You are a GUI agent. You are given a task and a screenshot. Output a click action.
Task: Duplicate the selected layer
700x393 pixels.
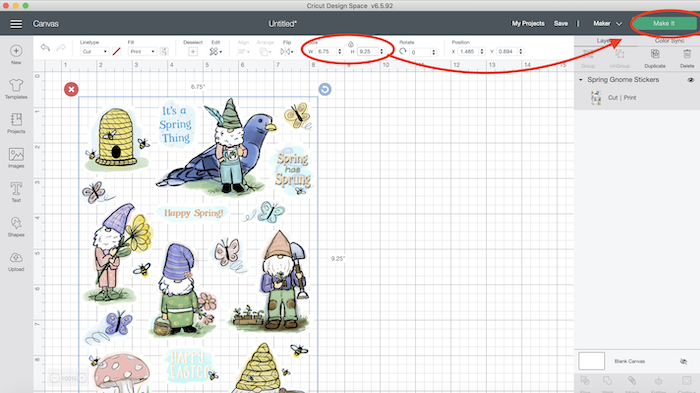coord(655,58)
